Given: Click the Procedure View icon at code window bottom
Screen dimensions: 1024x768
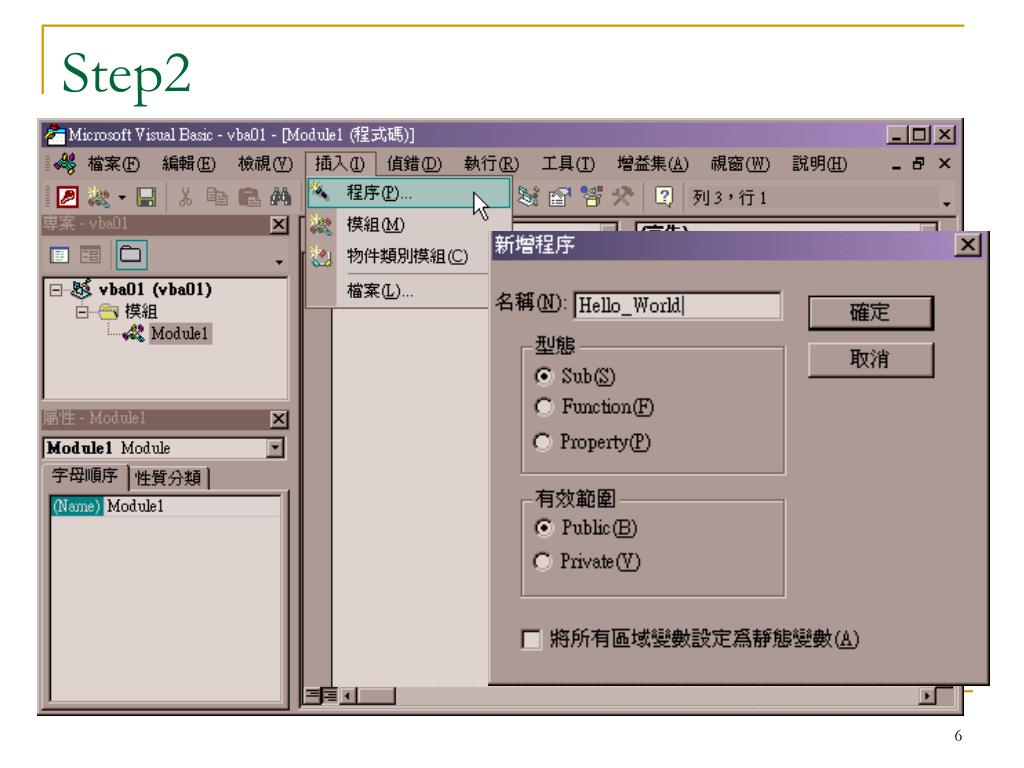Looking at the screenshot, I should (x=313, y=695).
